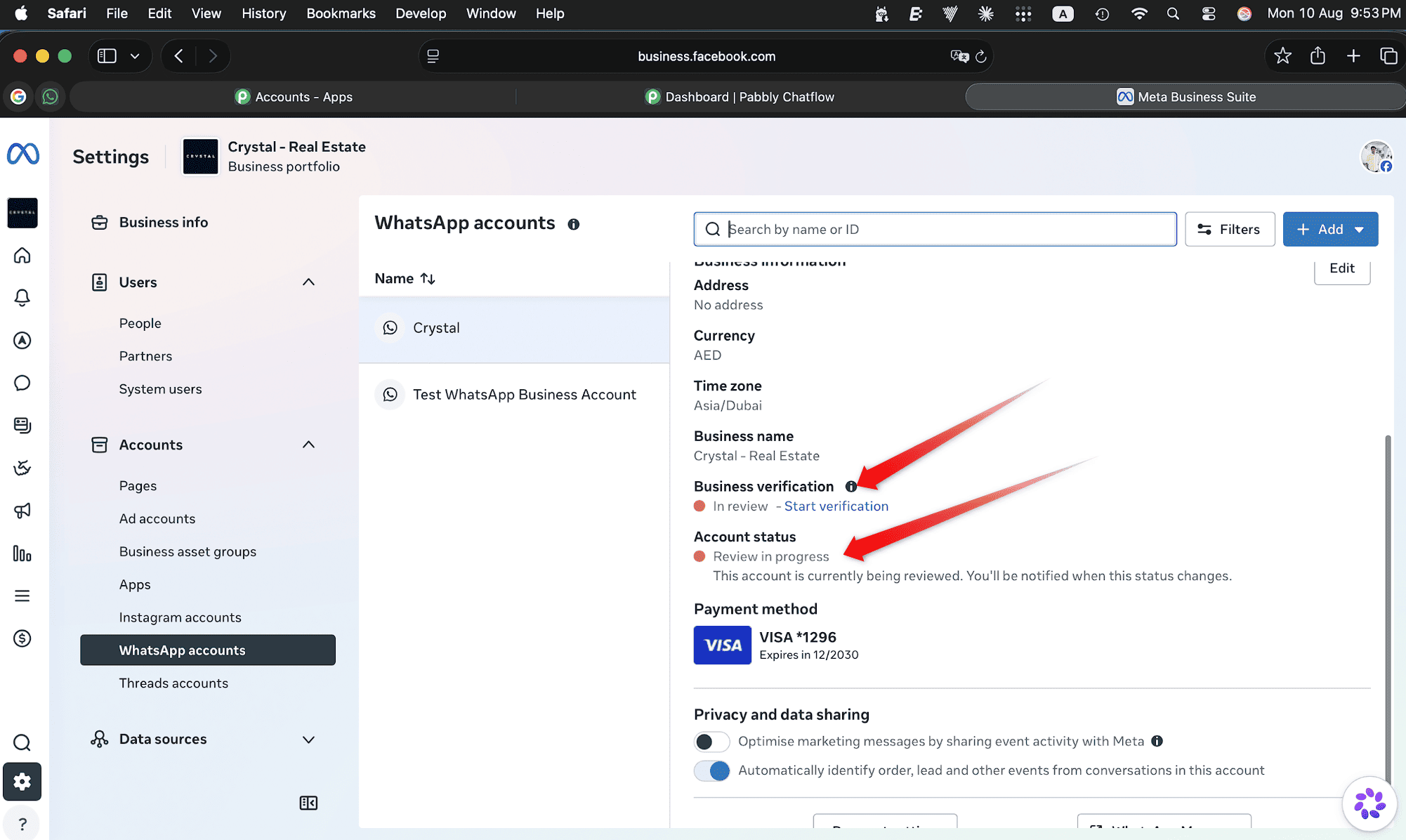Image resolution: width=1406 pixels, height=840 pixels.
Task: Click the Safari reload page icon
Action: pos(981,56)
